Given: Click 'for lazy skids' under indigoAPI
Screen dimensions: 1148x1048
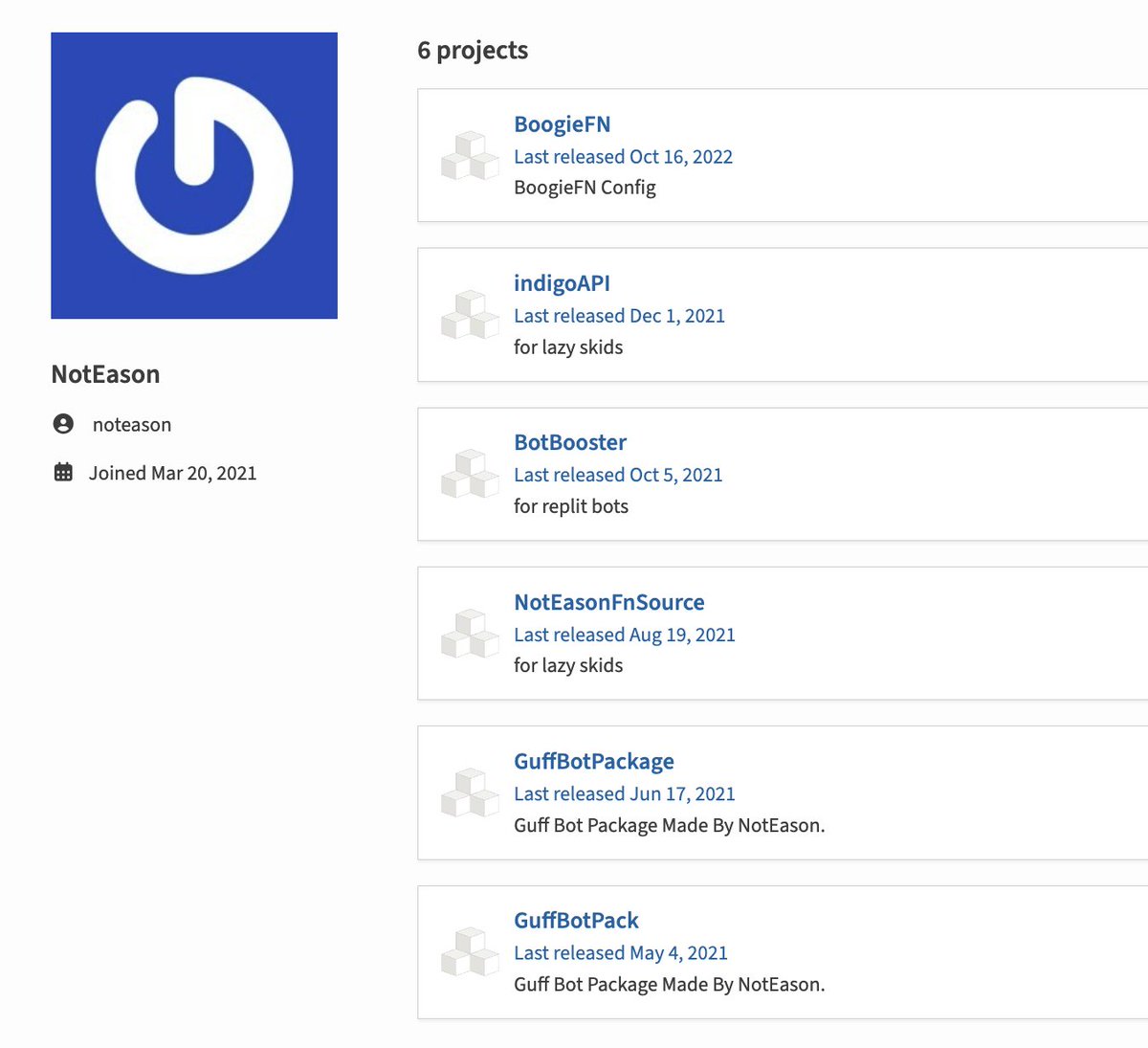Looking at the screenshot, I should pos(568,347).
